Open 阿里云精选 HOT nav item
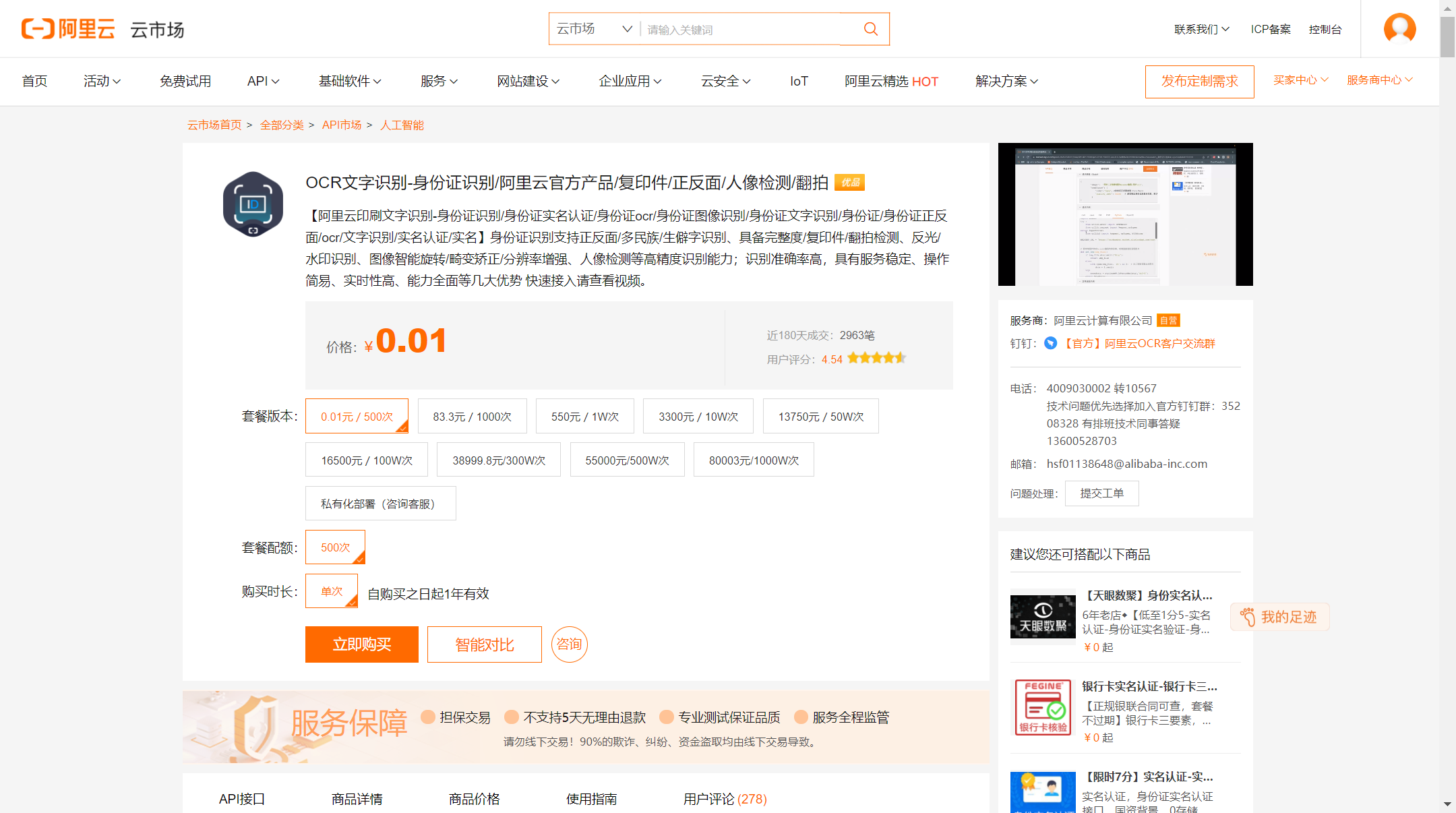Image resolution: width=1456 pixels, height=813 pixels. tap(891, 81)
